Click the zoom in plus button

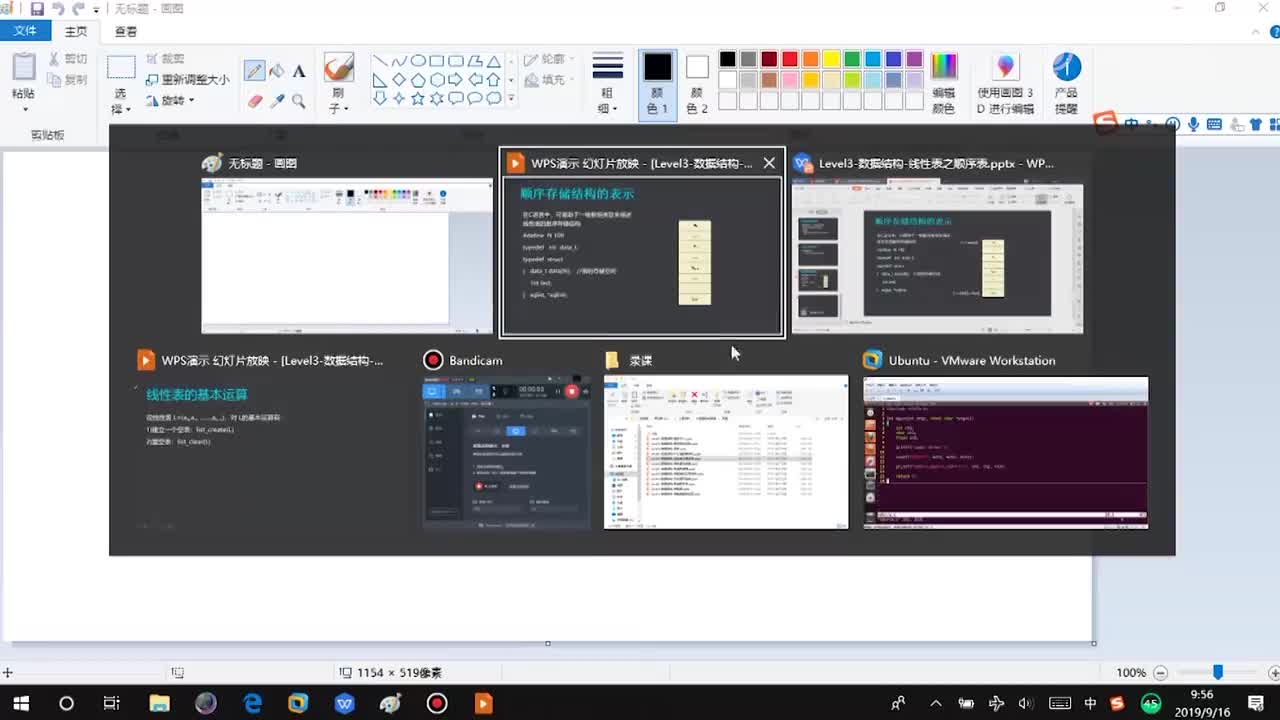coord(1274,673)
